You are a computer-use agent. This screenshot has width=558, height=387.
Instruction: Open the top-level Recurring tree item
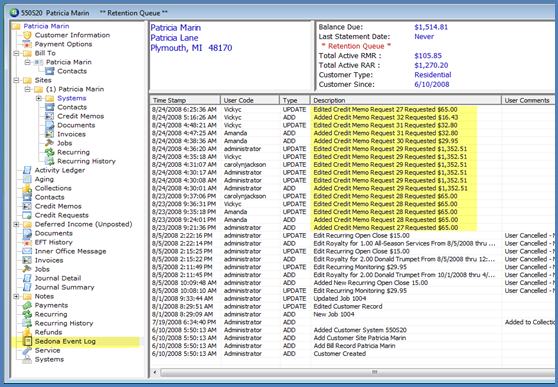click(51, 314)
